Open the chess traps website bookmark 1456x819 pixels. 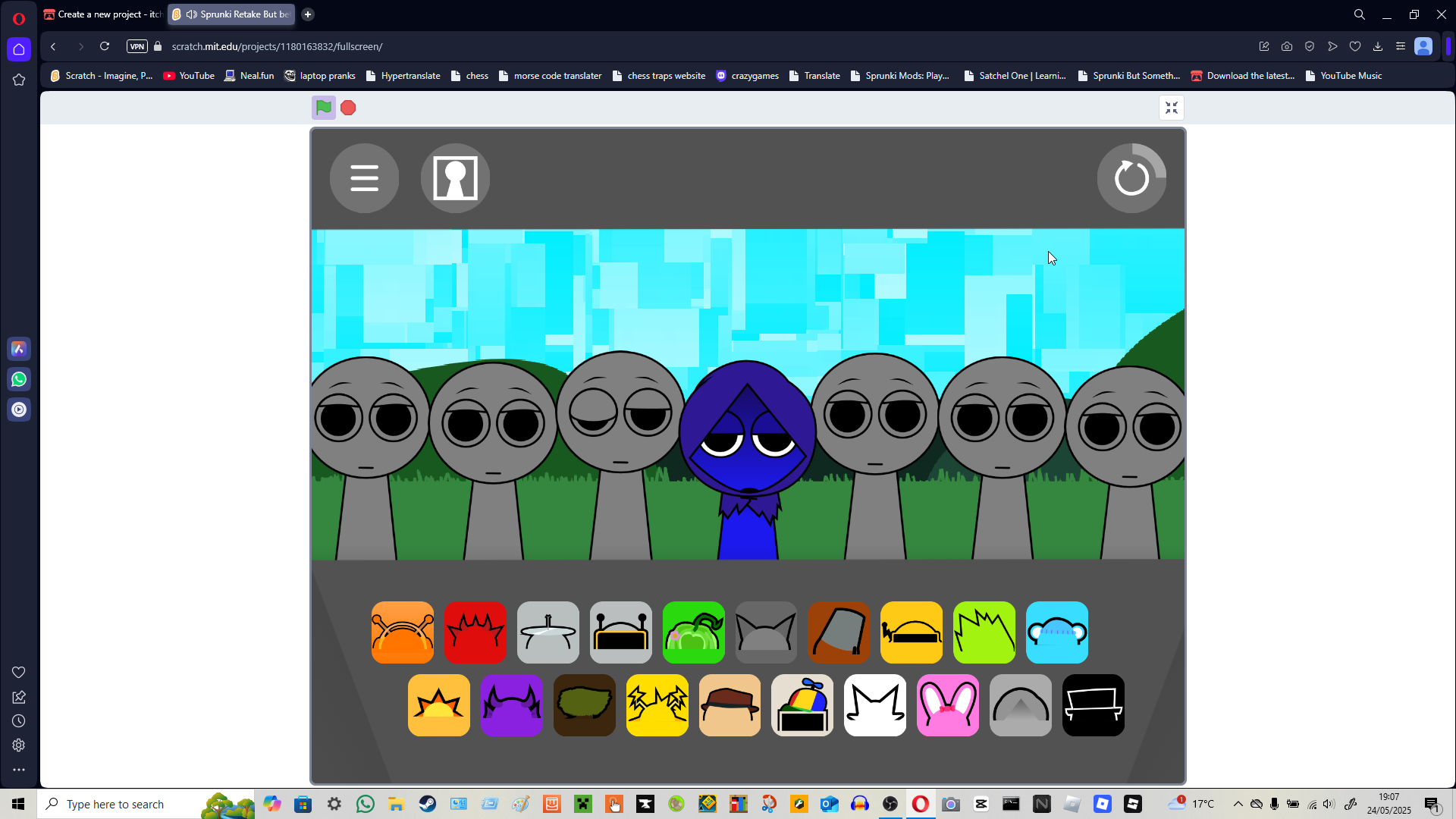(x=659, y=76)
